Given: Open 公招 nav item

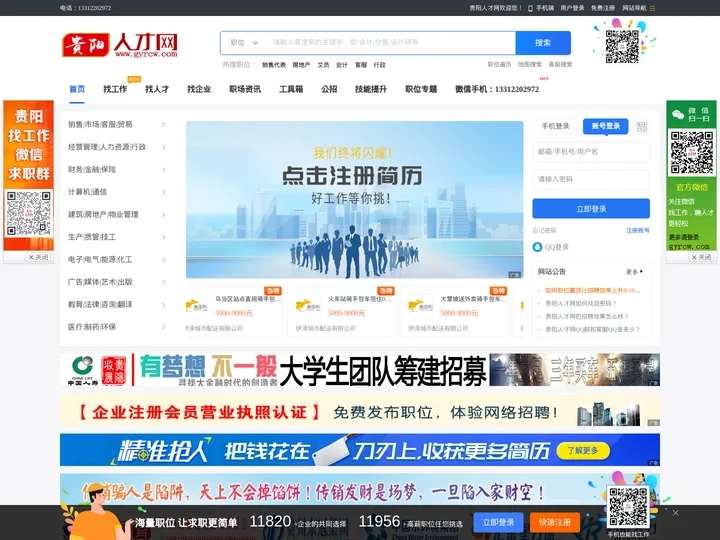Looking at the screenshot, I should 329,89.
